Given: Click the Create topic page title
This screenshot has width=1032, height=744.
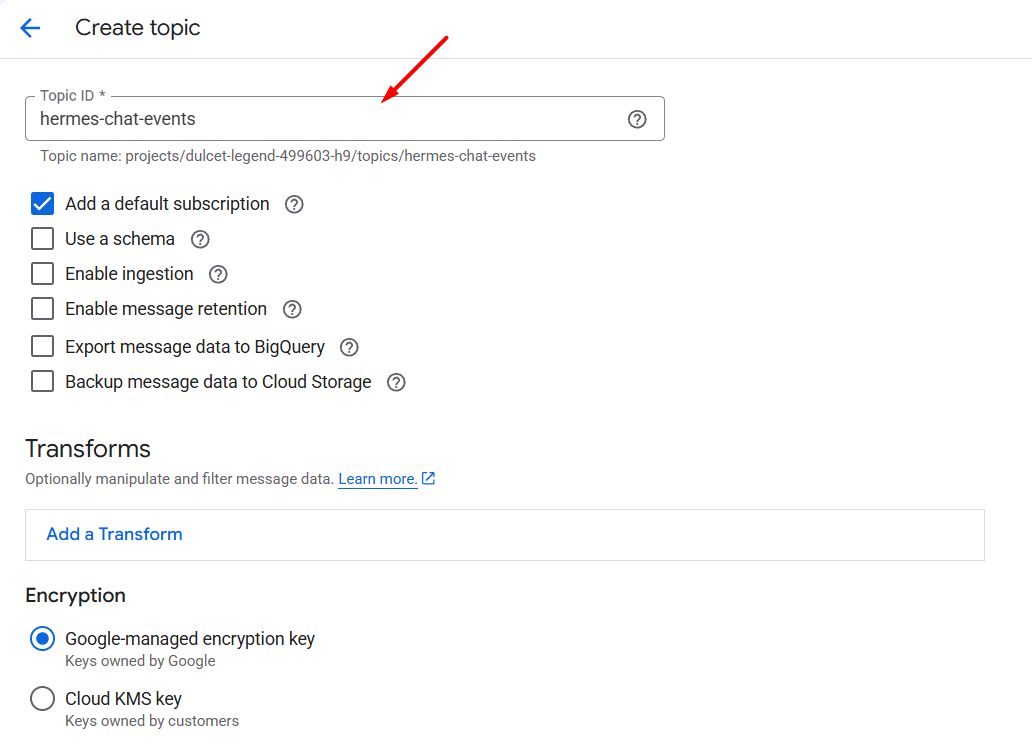Looking at the screenshot, I should point(138,28).
